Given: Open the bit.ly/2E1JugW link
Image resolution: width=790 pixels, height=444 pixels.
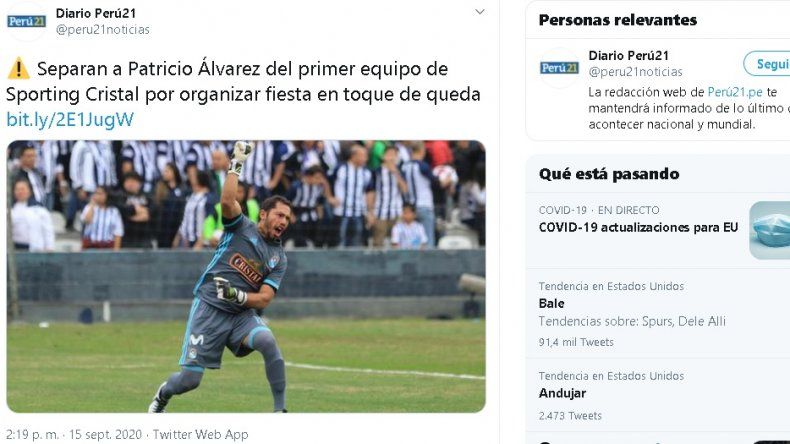Looking at the screenshot, I should 70,120.
